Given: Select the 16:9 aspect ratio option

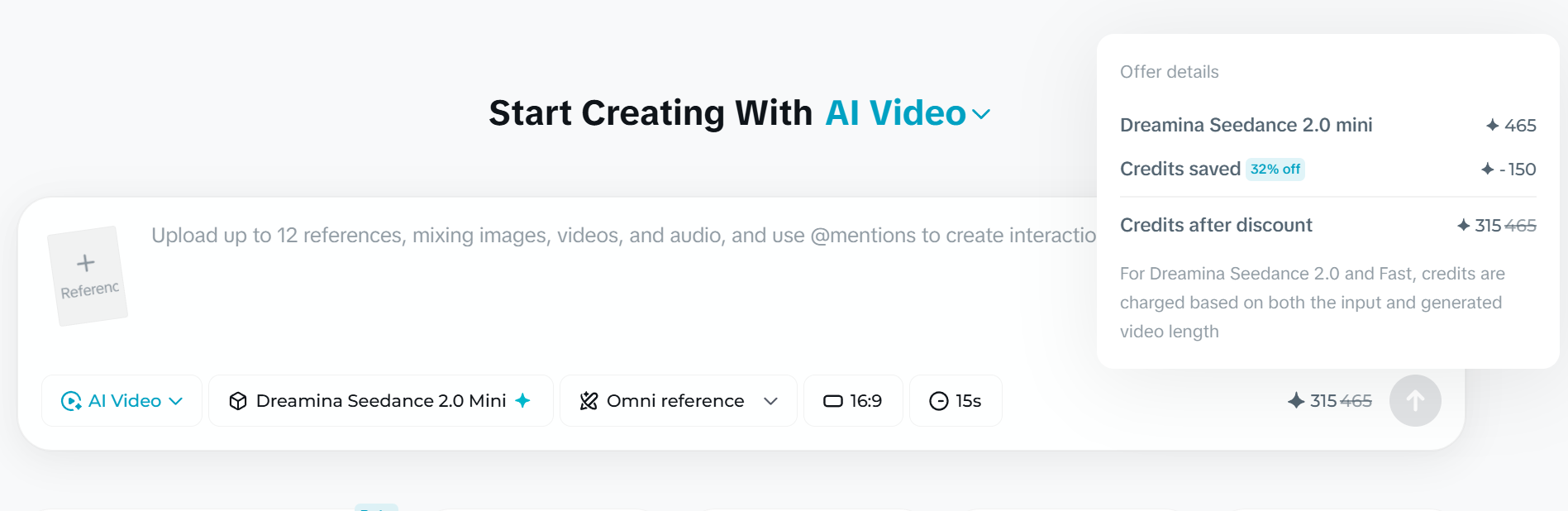Looking at the screenshot, I should (x=853, y=401).
